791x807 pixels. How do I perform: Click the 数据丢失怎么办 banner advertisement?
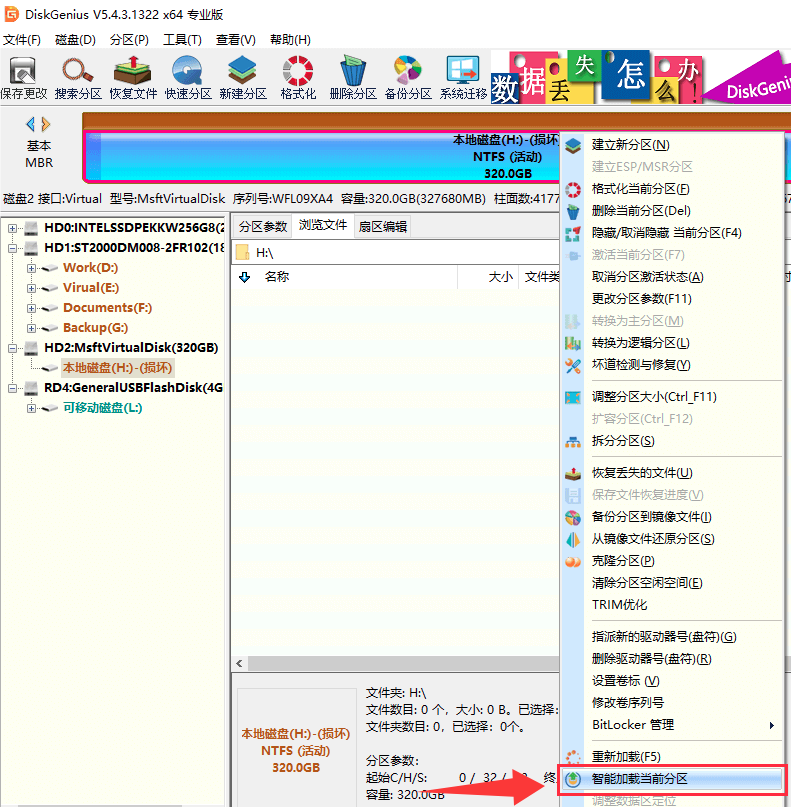[641, 77]
